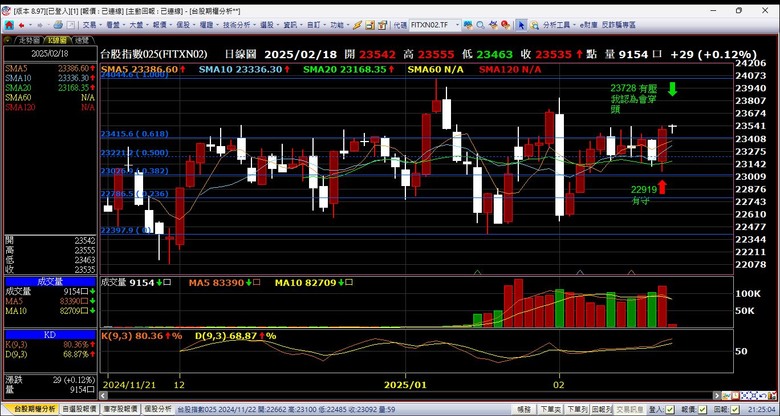Open the 選股 menu

[269, 25]
